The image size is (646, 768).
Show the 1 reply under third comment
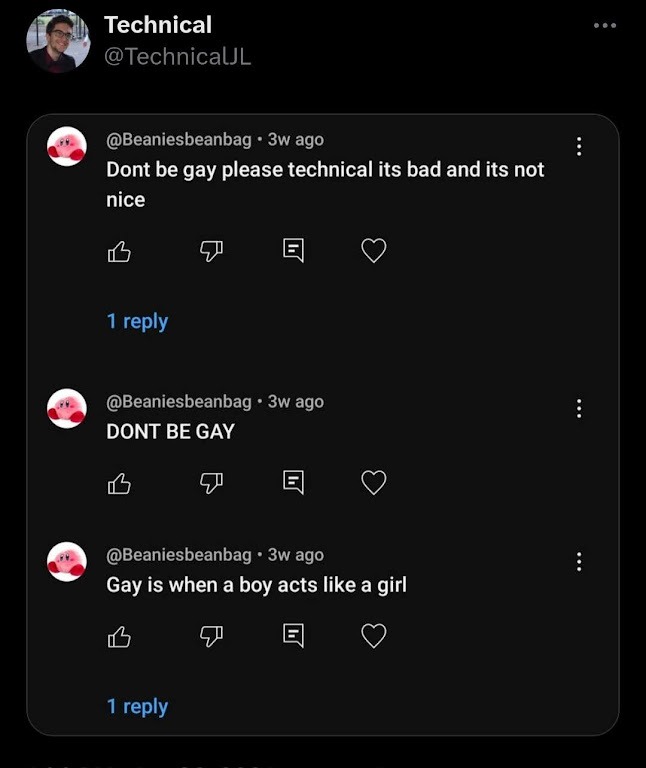pyautogui.click(x=137, y=706)
